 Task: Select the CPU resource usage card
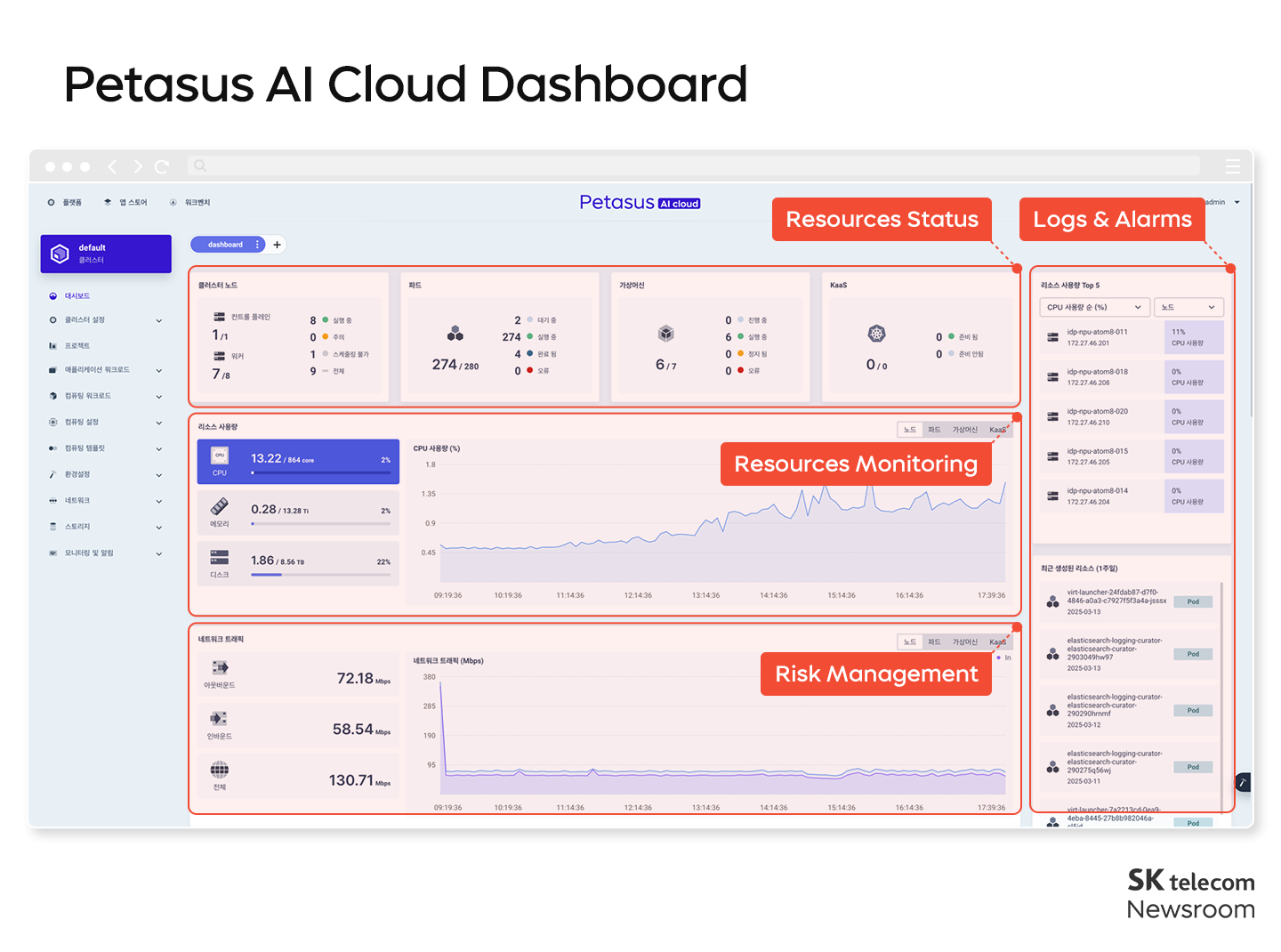pyautogui.click(x=298, y=461)
